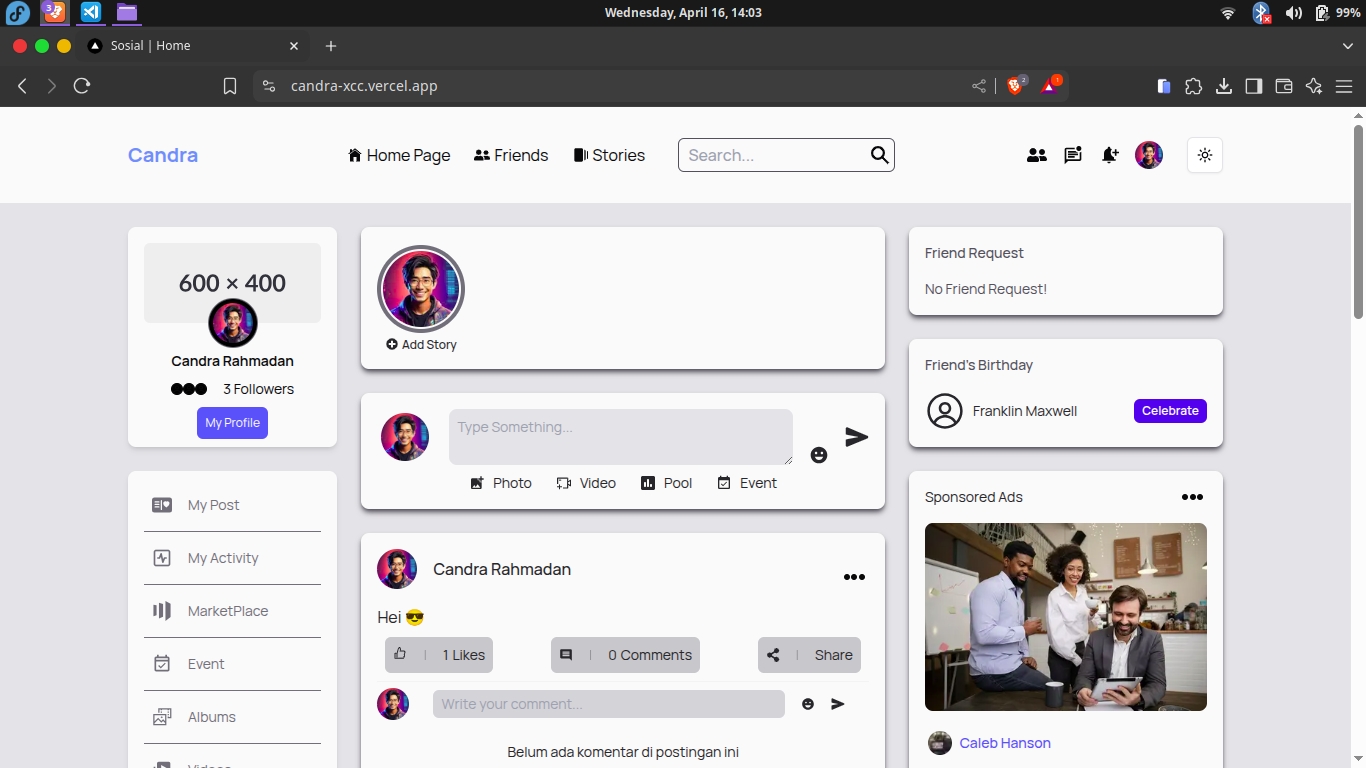Open Sponsored Ads three-dot menu
1366x768 pixels.
coord(1192,497)
